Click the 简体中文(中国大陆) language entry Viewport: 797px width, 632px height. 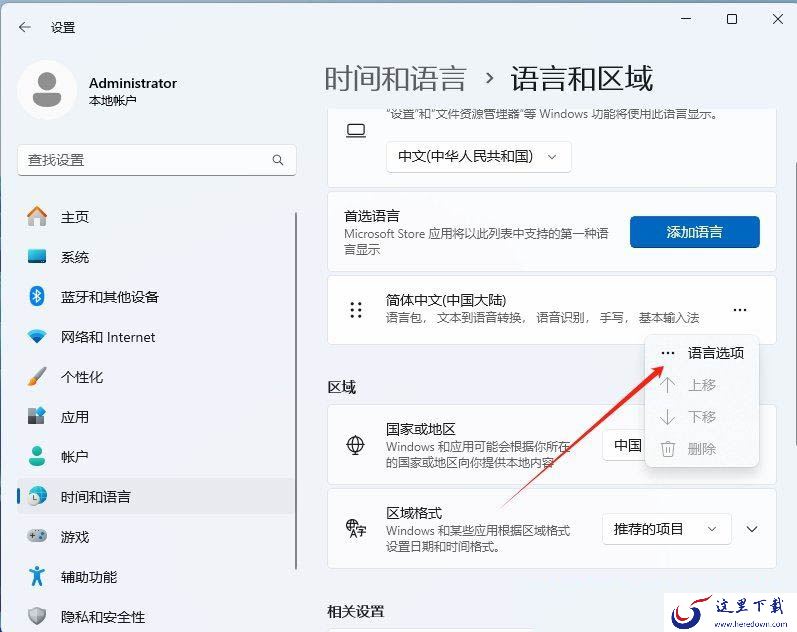pos(552,310)
